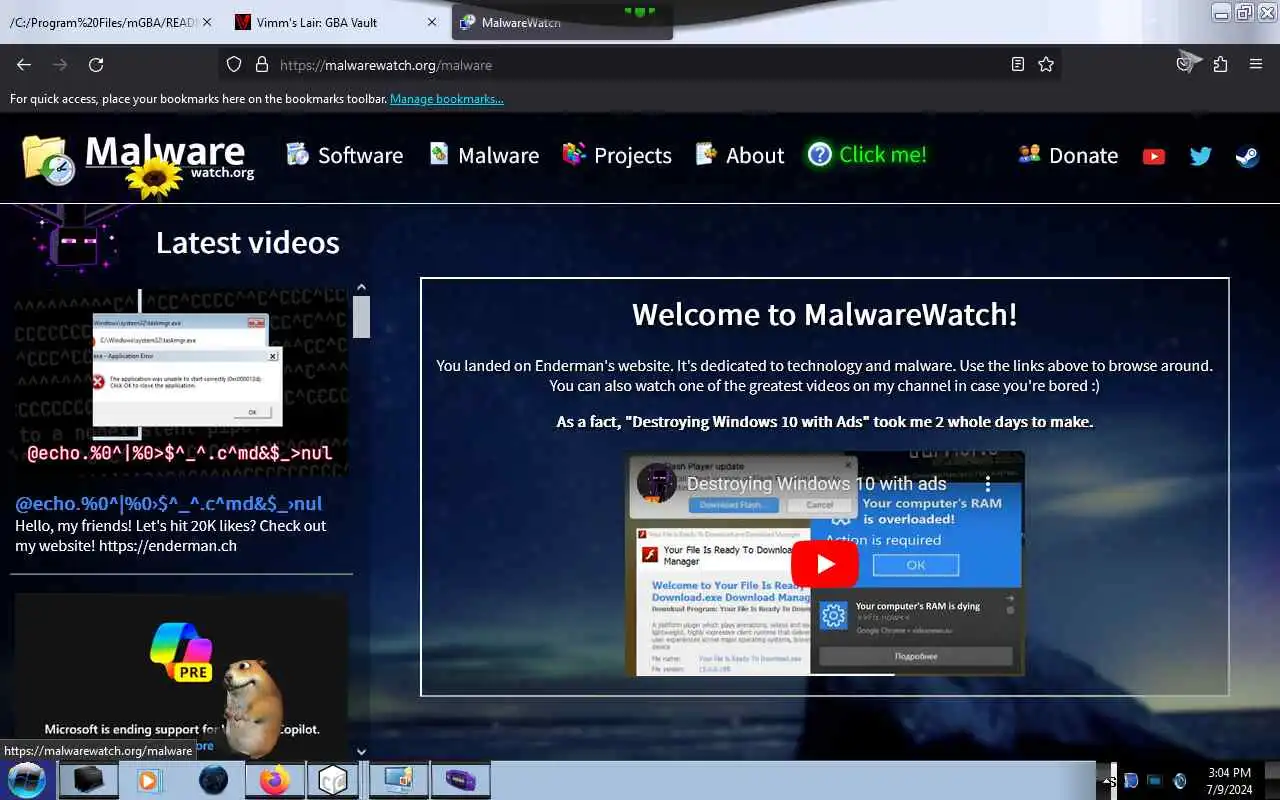Image resolution: width=1280 pixels, height=800 pixels.
Task: Open the Copilot hamster video thumbnail
Action: (181, 676)
